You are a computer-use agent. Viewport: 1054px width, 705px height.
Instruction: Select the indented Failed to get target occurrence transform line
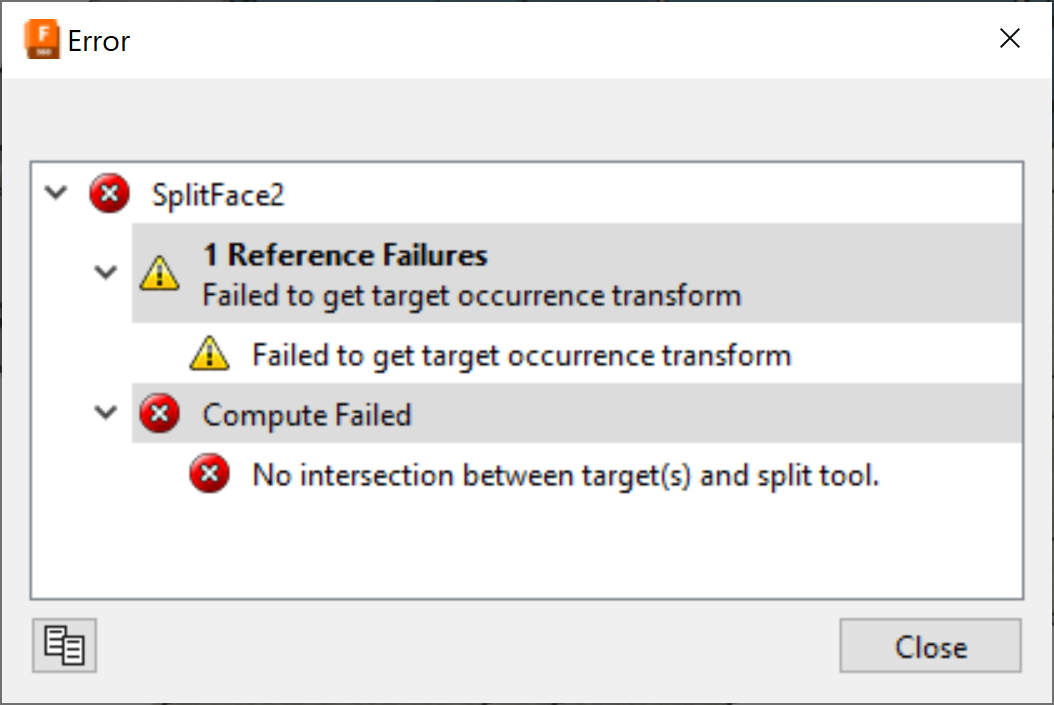521,355
